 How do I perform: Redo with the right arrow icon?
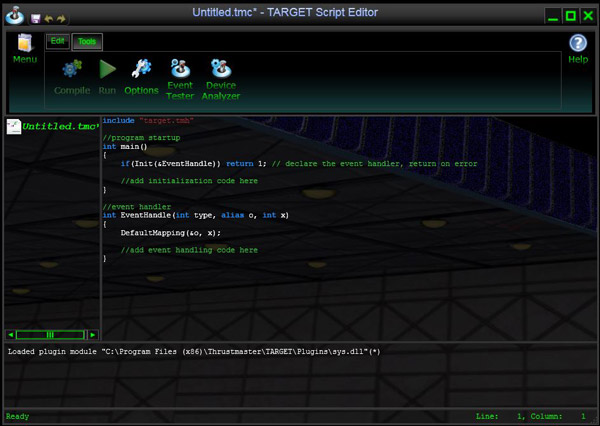[61, 18]
